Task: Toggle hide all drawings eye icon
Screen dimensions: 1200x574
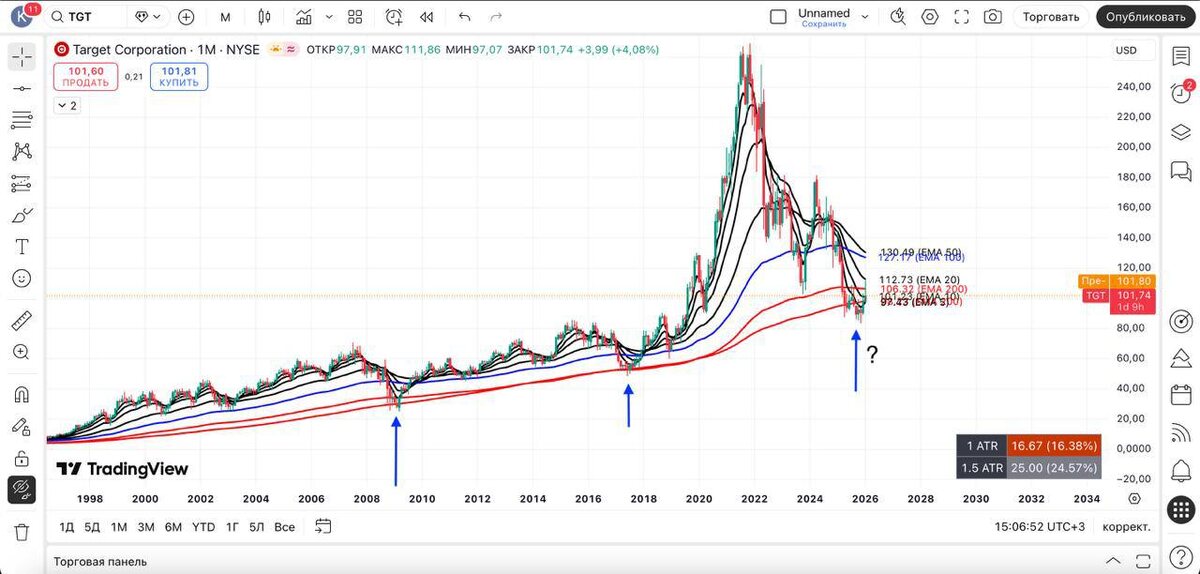Action: point(22,490)
